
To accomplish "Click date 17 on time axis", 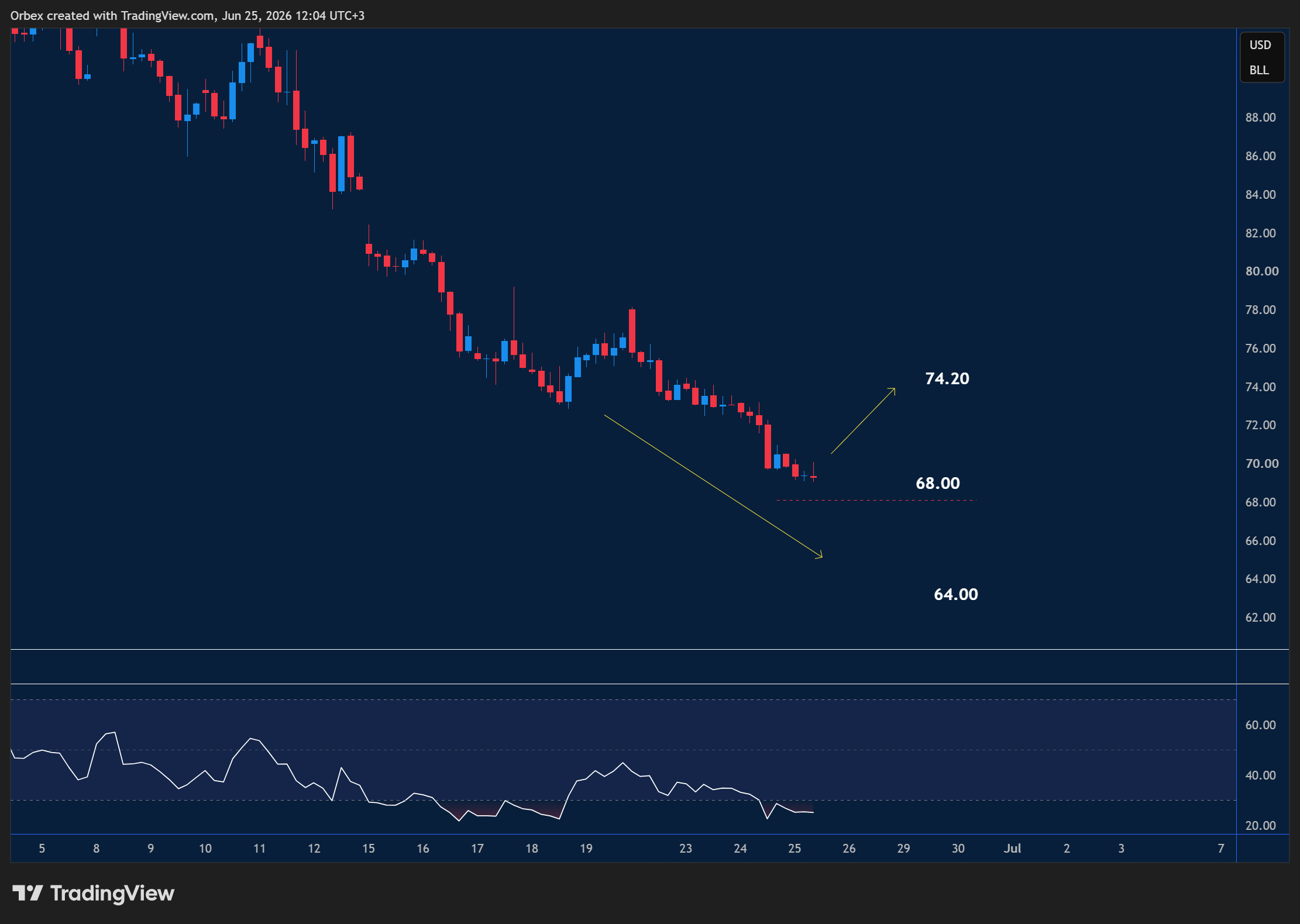I will click(x=477, y=849).
